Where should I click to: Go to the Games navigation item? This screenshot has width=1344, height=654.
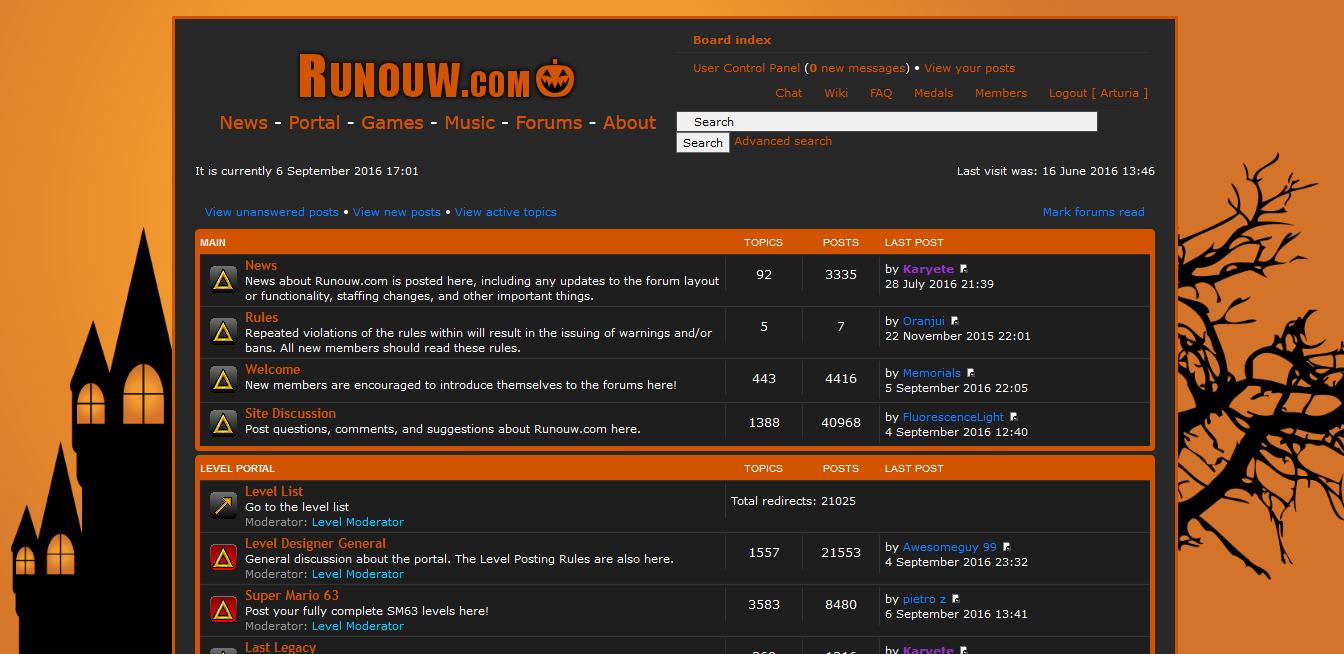coord(392,123)
